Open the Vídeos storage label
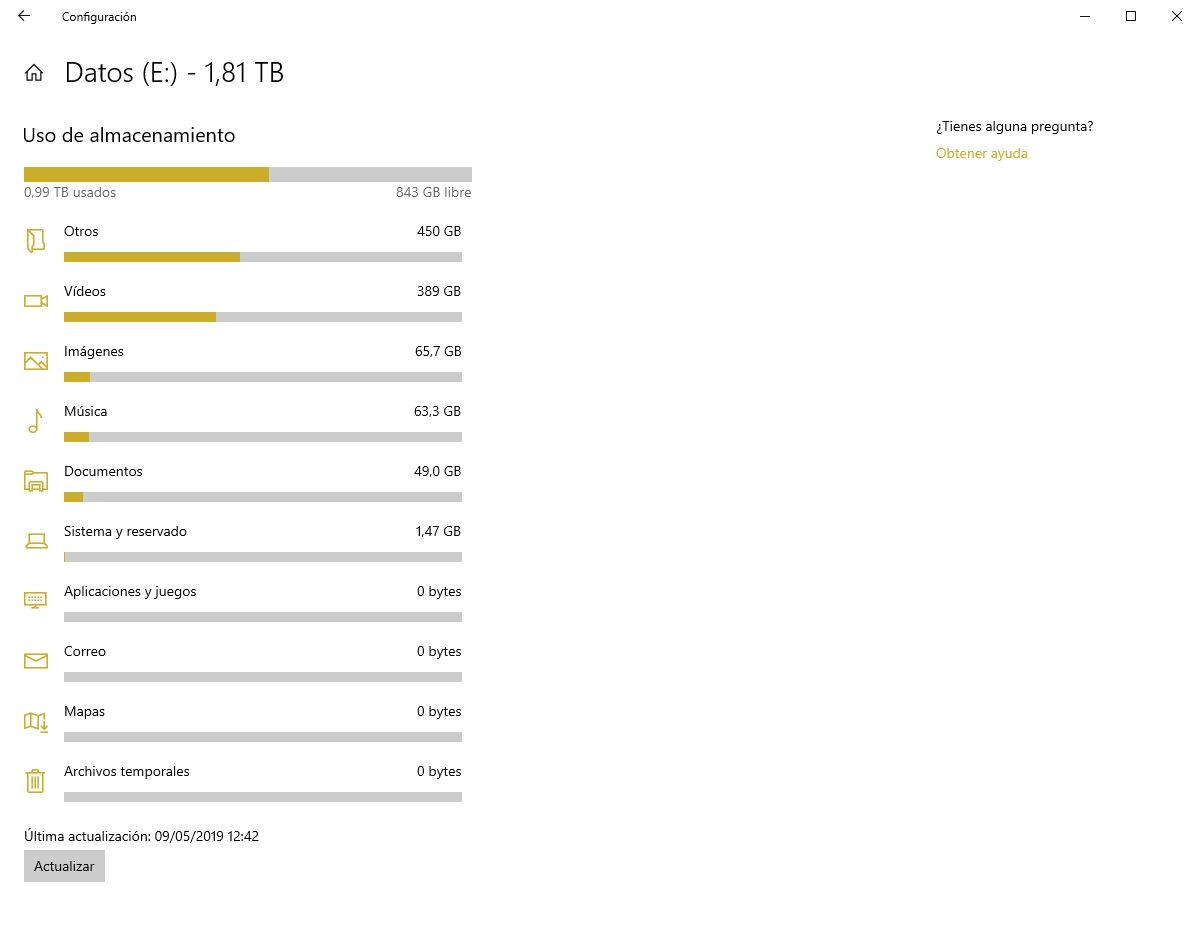This screenshot has height=932, width=1200. click(85, 291)
